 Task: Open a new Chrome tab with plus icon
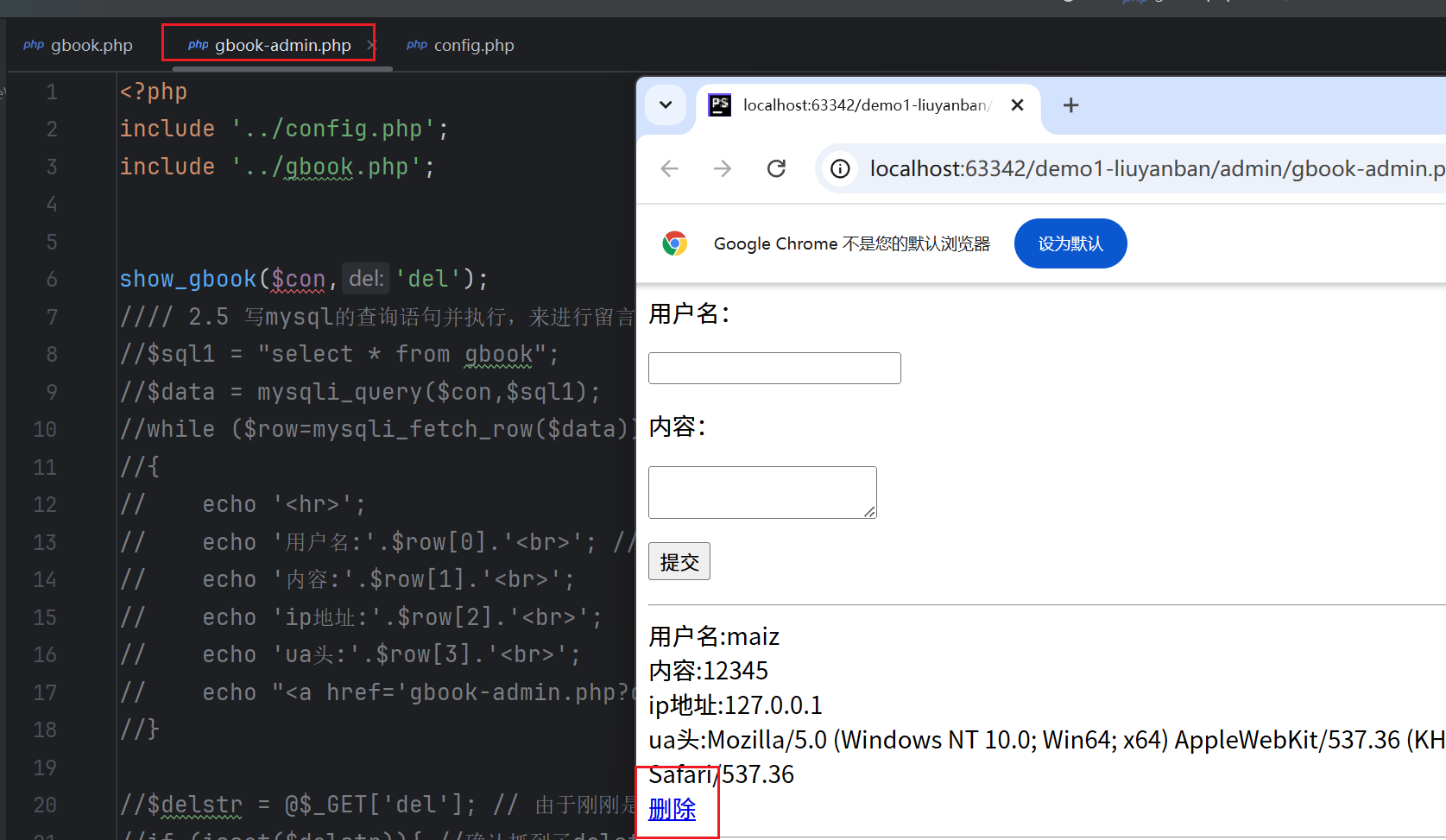coord(1070,105)
